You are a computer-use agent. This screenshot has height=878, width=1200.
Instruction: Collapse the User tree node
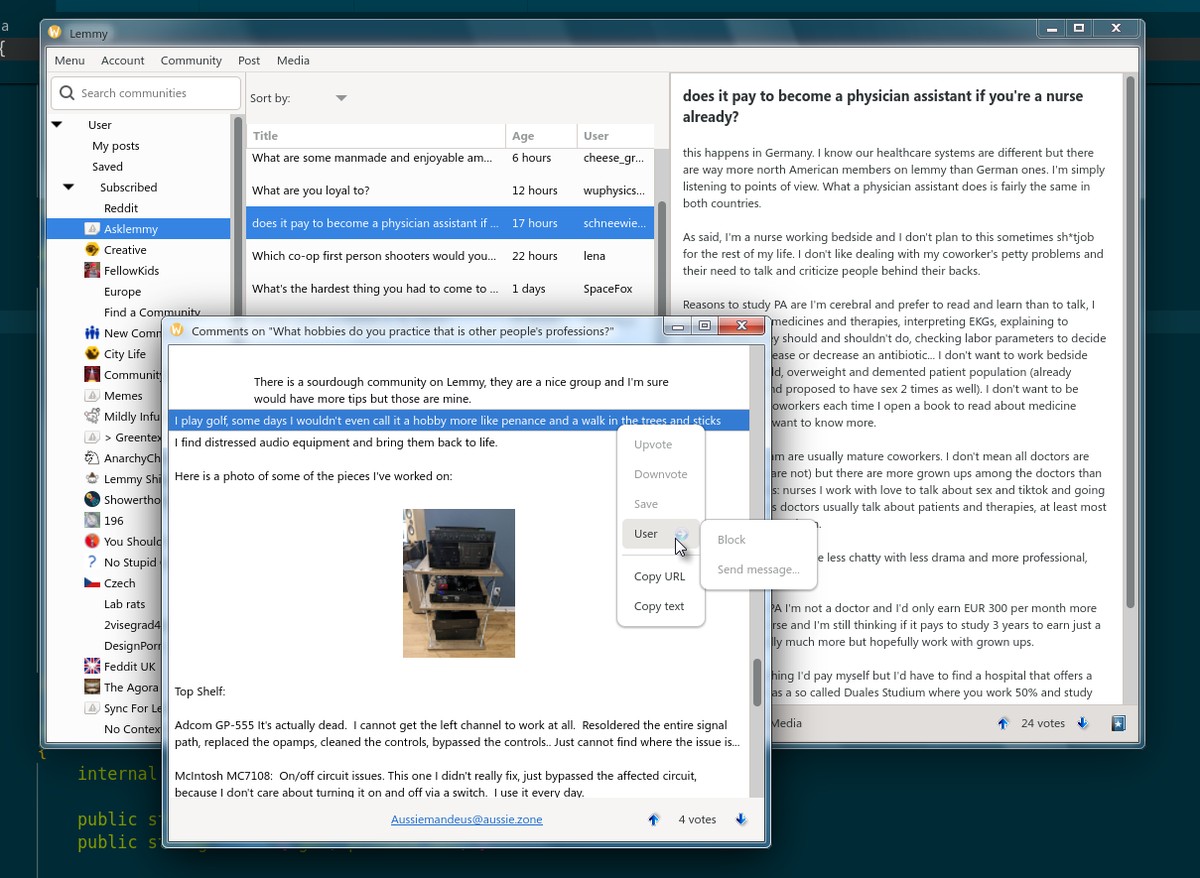click(57, 125)
